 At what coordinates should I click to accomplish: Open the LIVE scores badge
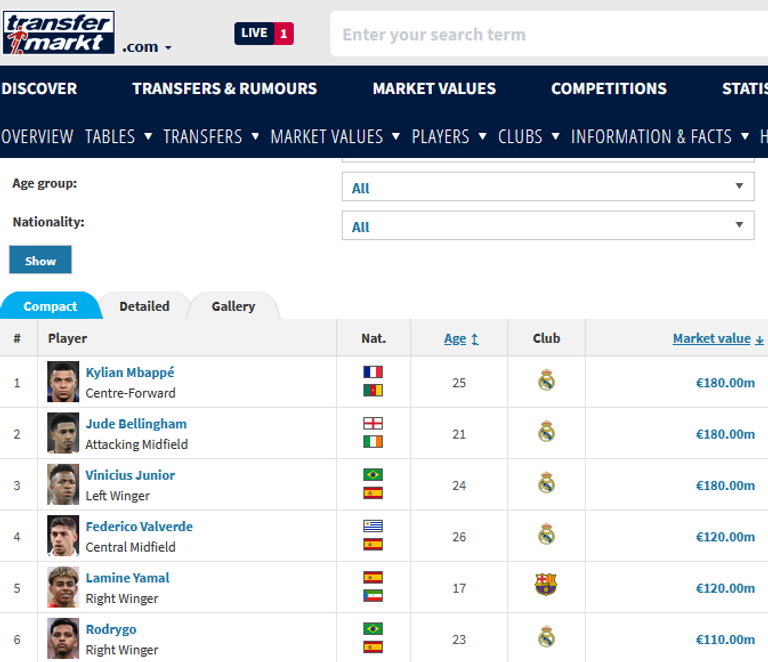click(264, 33)
